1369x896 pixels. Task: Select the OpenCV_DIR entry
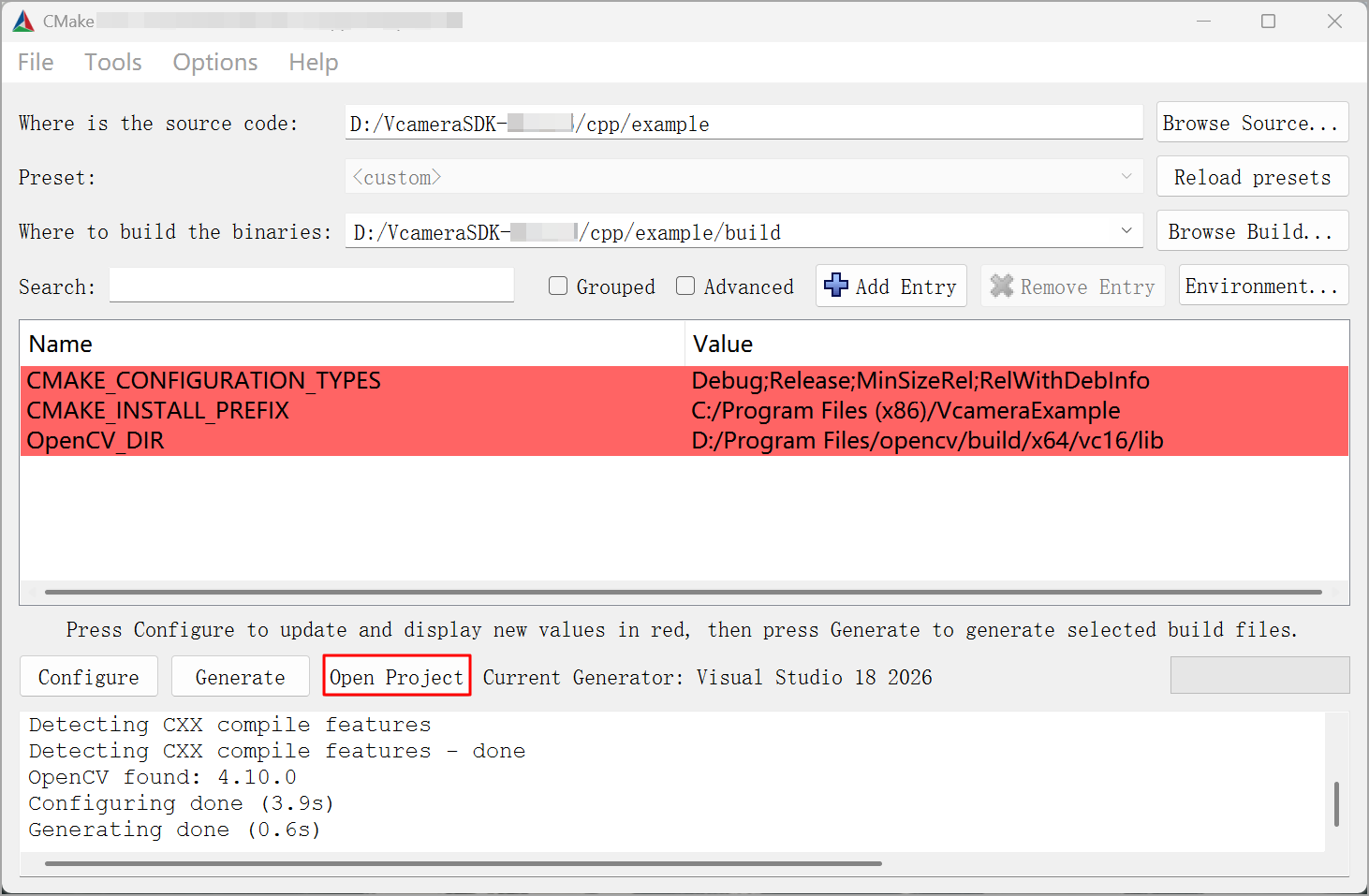(96, 441)
